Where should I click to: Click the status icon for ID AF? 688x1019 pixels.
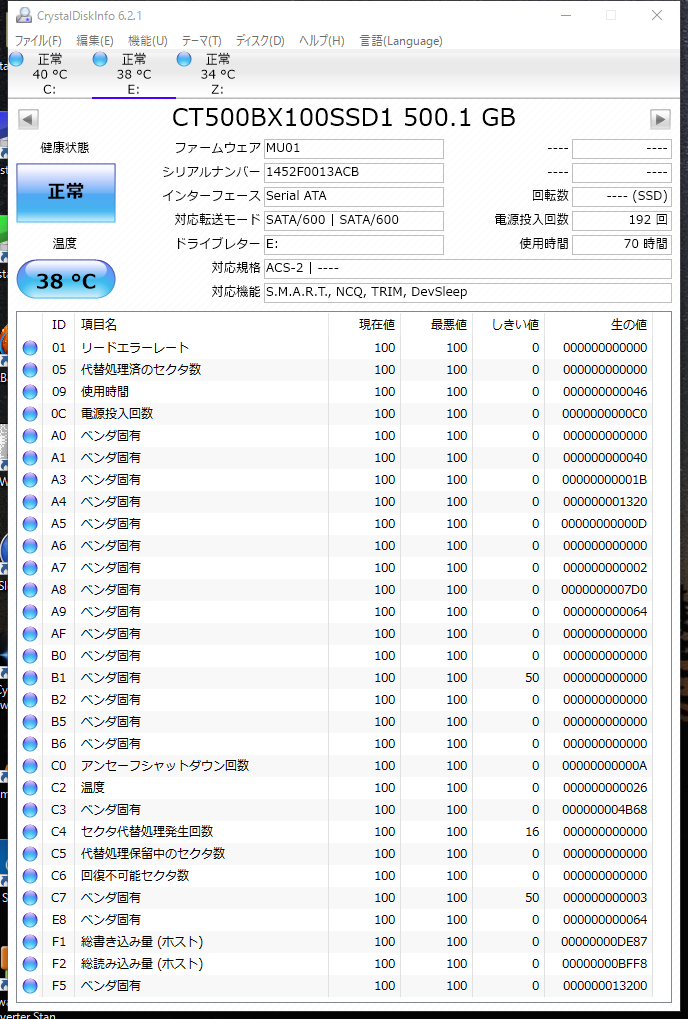click(x=30, y=634)
